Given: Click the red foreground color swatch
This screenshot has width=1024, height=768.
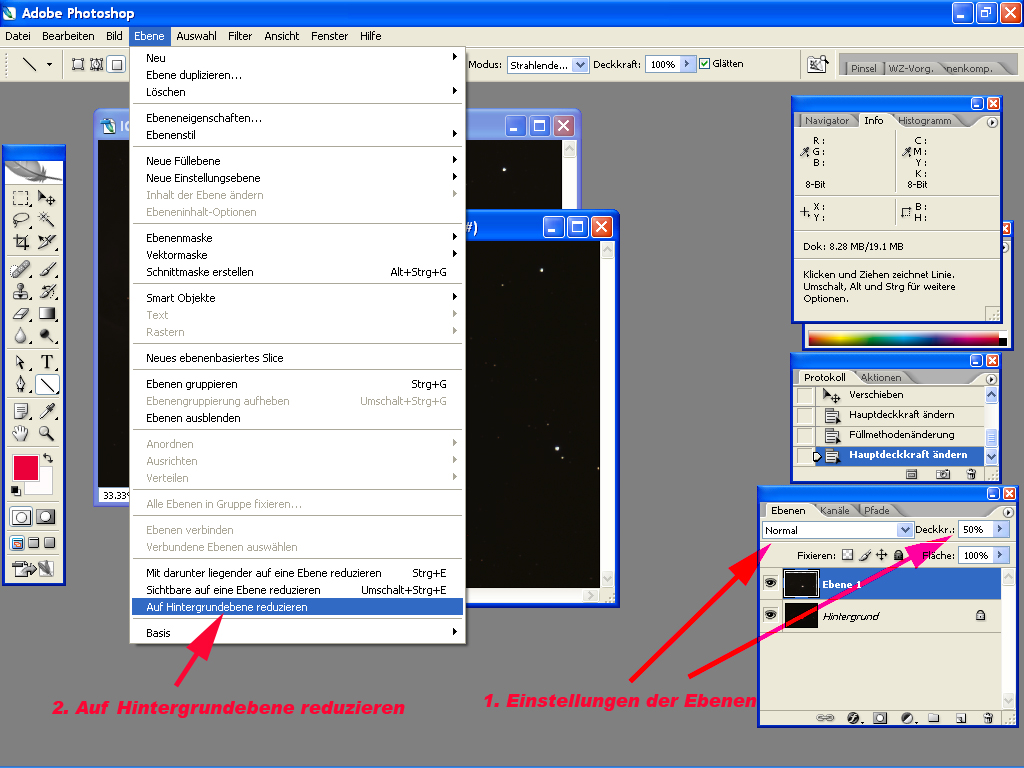Looking at the screenshot, I should coord(25,467).
